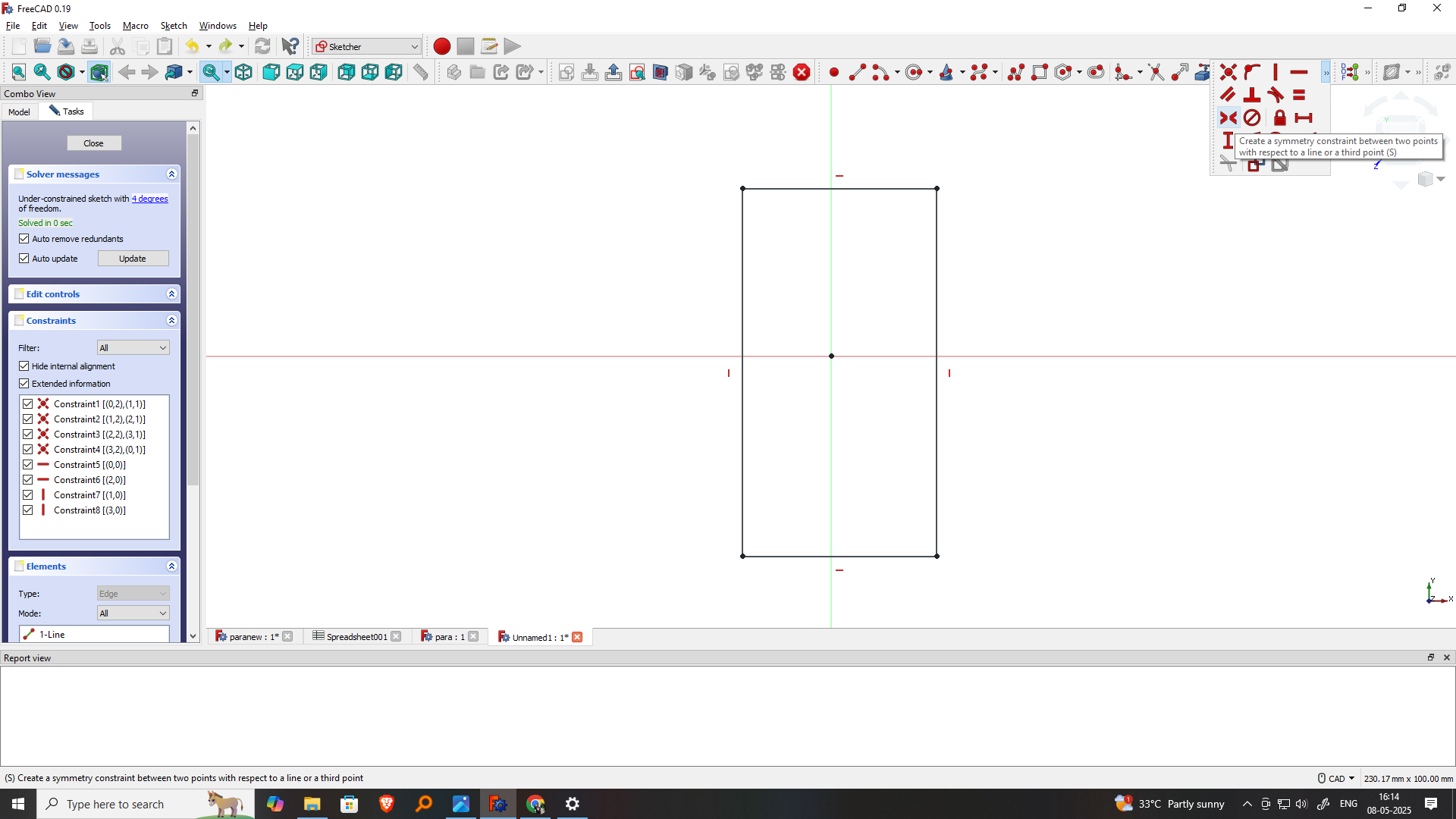Open the What's This help icon

tap(290, 46)
